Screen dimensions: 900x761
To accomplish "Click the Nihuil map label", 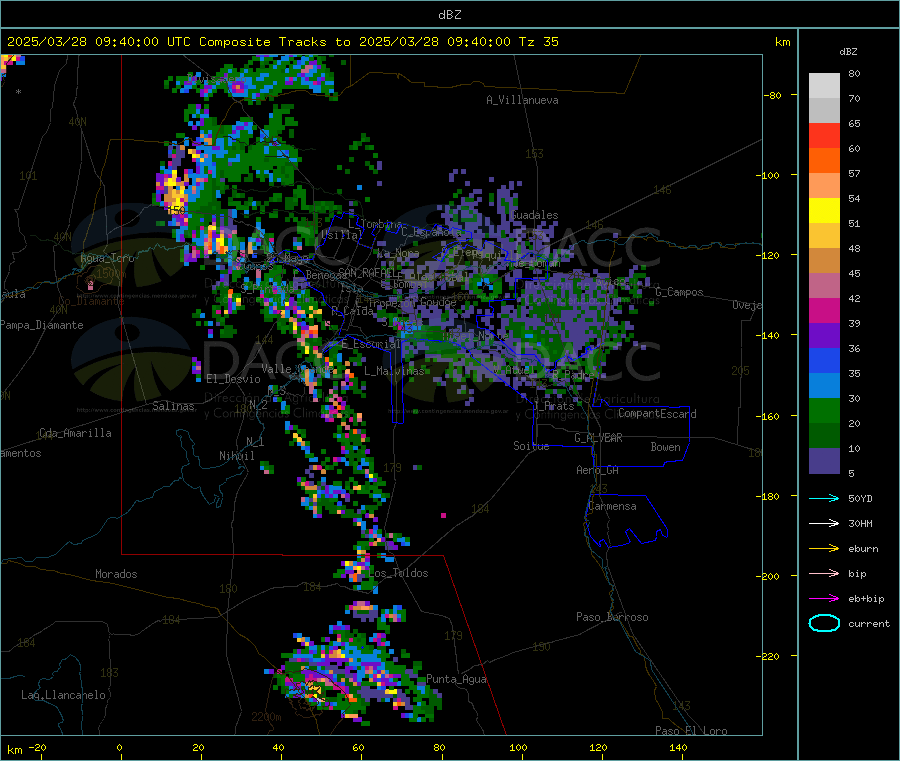I will pos(237,456).
